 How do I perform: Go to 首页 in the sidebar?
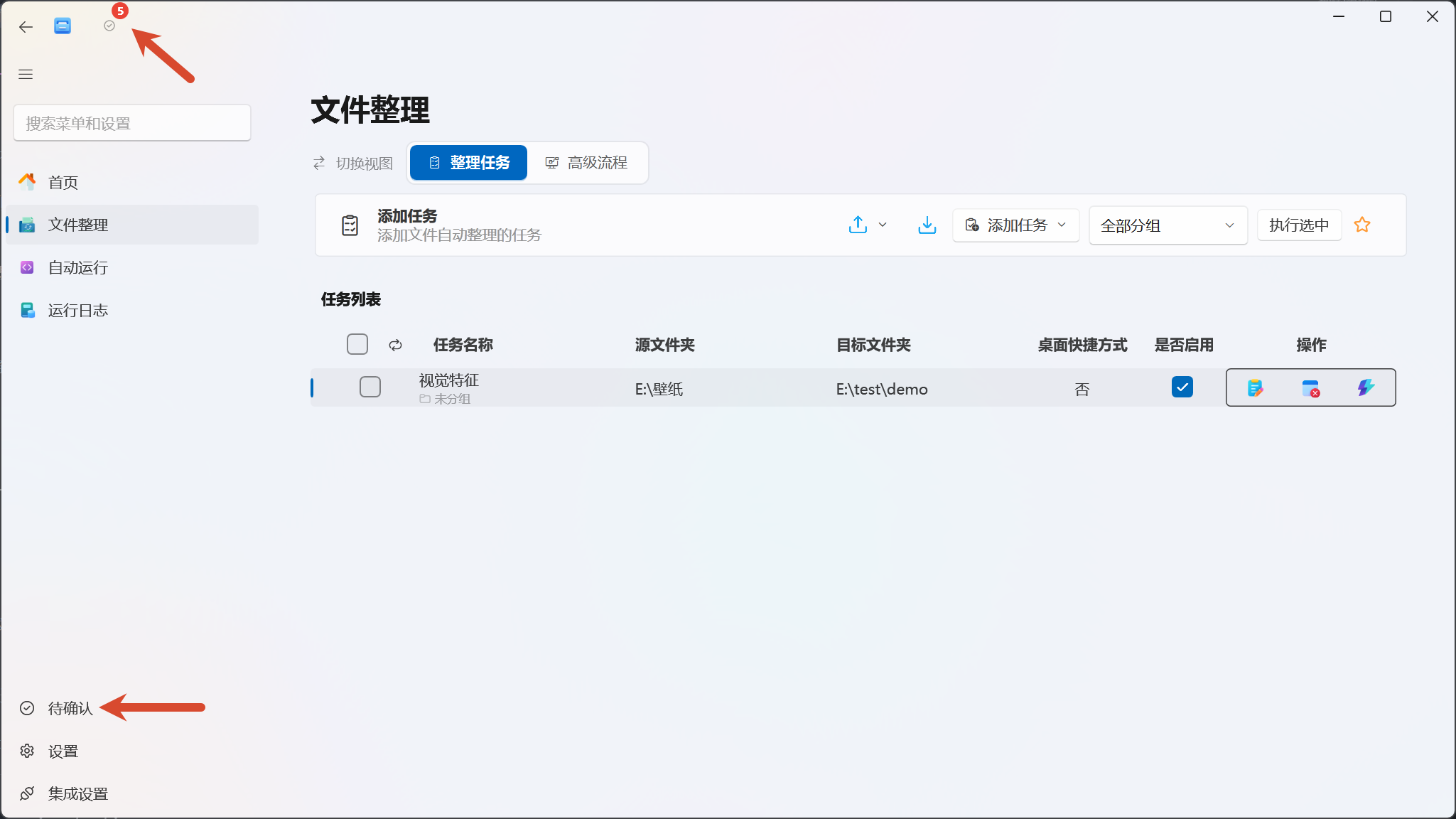tap(132, 182)
